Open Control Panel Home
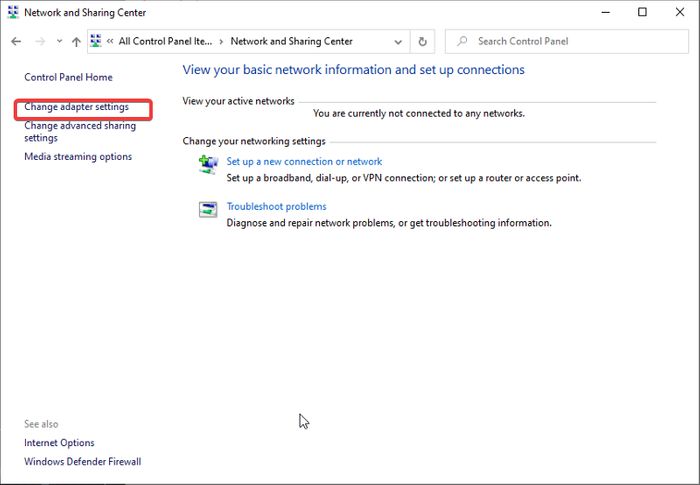Image resolution: width=700 pixels, height=485 pixels. click(68, 77)
